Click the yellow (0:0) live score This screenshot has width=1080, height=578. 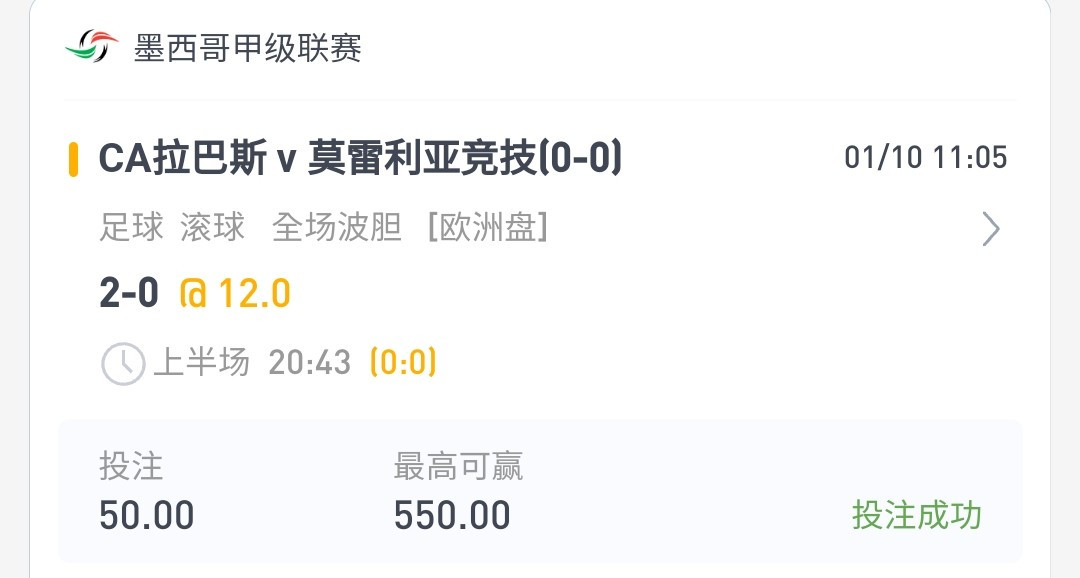(x=403, y=362)
